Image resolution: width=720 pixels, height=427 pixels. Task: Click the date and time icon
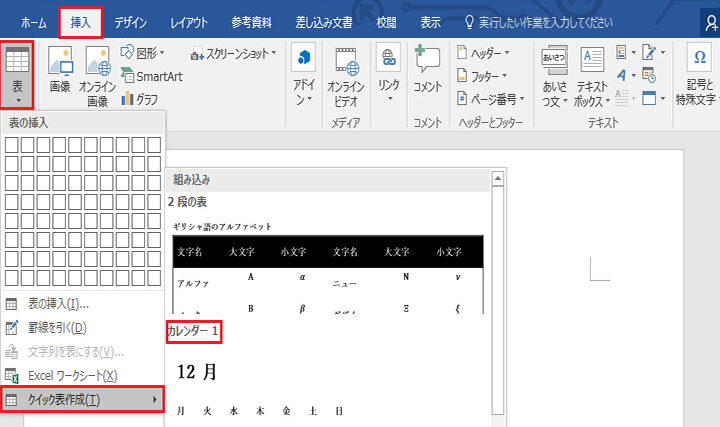649,75
